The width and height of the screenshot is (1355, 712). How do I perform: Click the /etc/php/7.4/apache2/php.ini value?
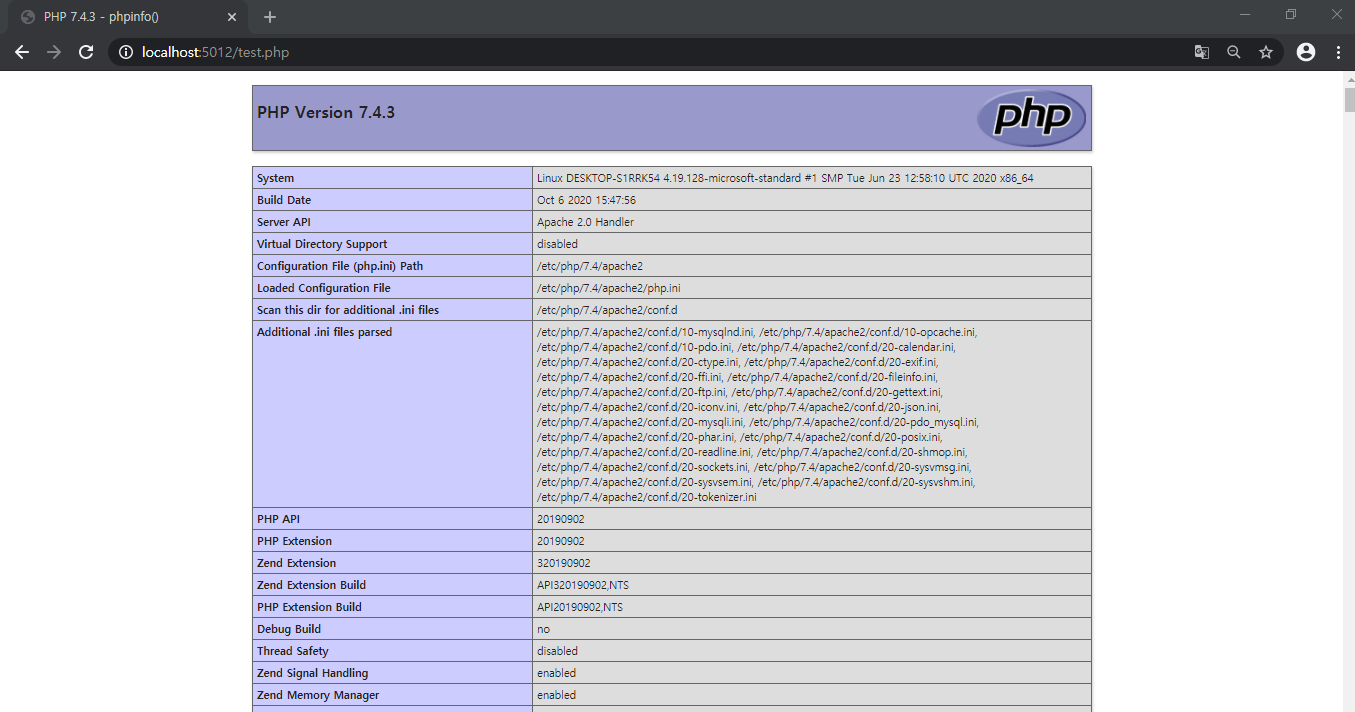tap(609, 288)
